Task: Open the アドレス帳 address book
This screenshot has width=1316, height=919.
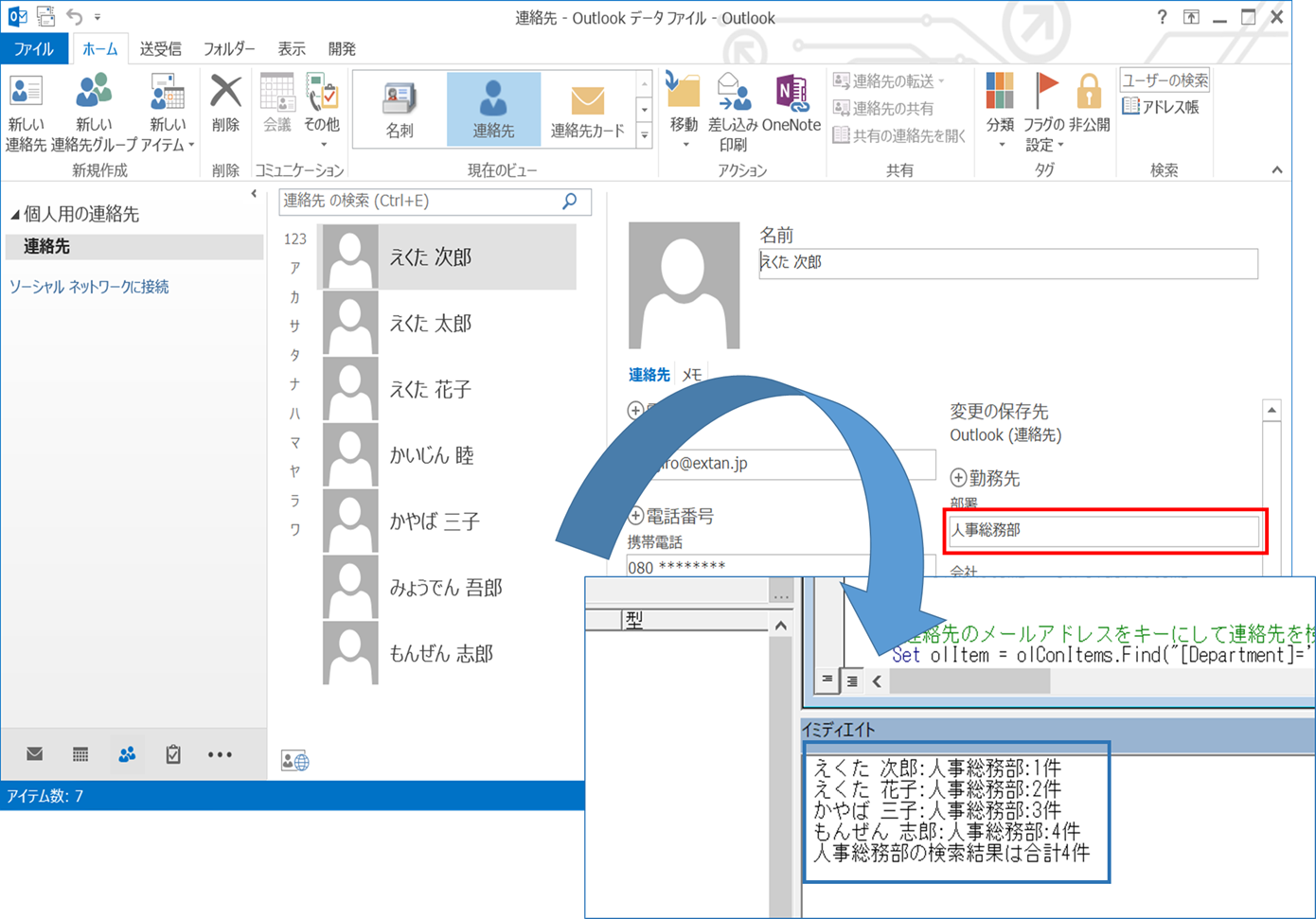Action: (1161, 107)
